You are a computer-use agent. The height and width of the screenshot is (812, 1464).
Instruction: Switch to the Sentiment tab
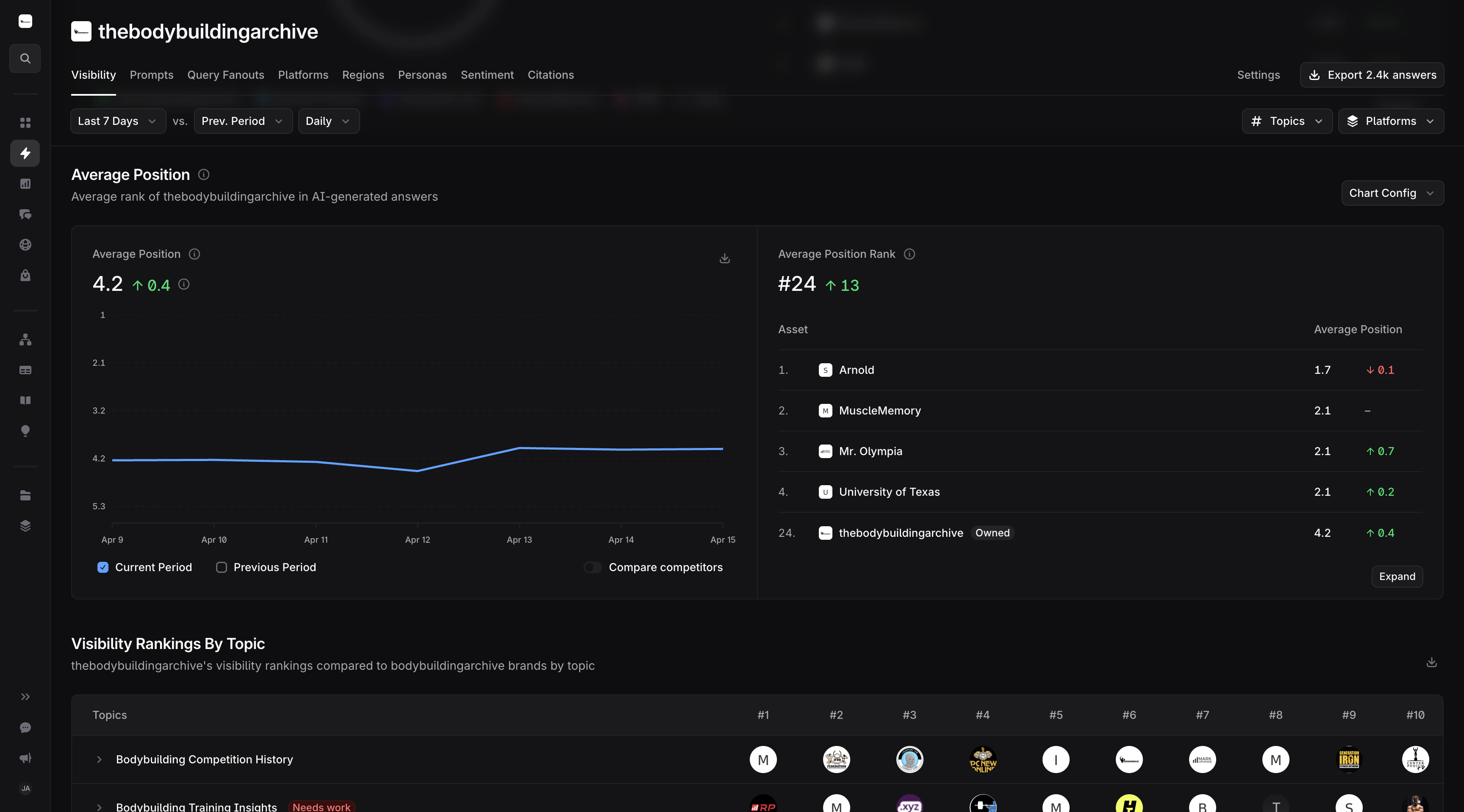coord(487,75)
